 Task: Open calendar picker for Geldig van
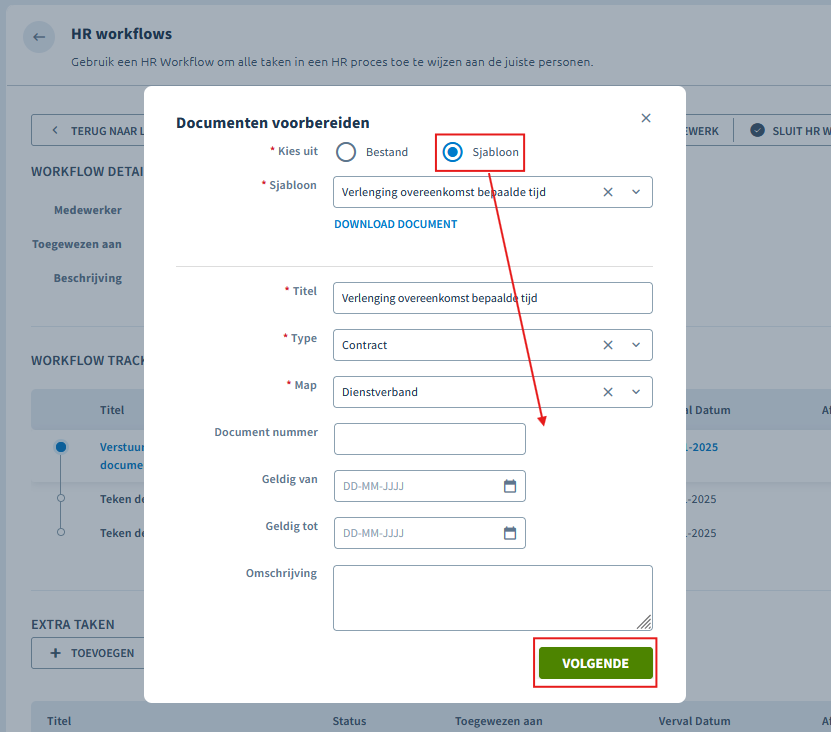coord(510,486)
